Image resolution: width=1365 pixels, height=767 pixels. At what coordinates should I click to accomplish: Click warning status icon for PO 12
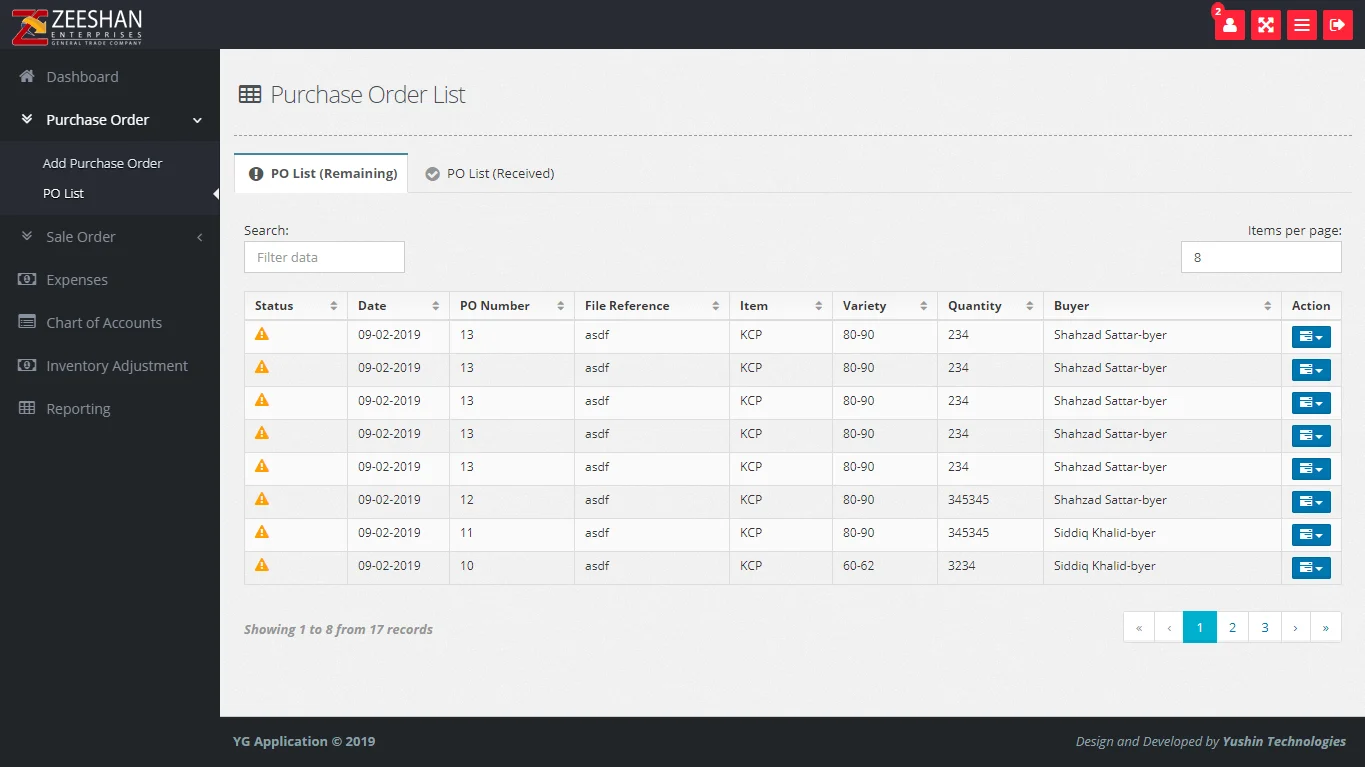[x=262, y=499]
